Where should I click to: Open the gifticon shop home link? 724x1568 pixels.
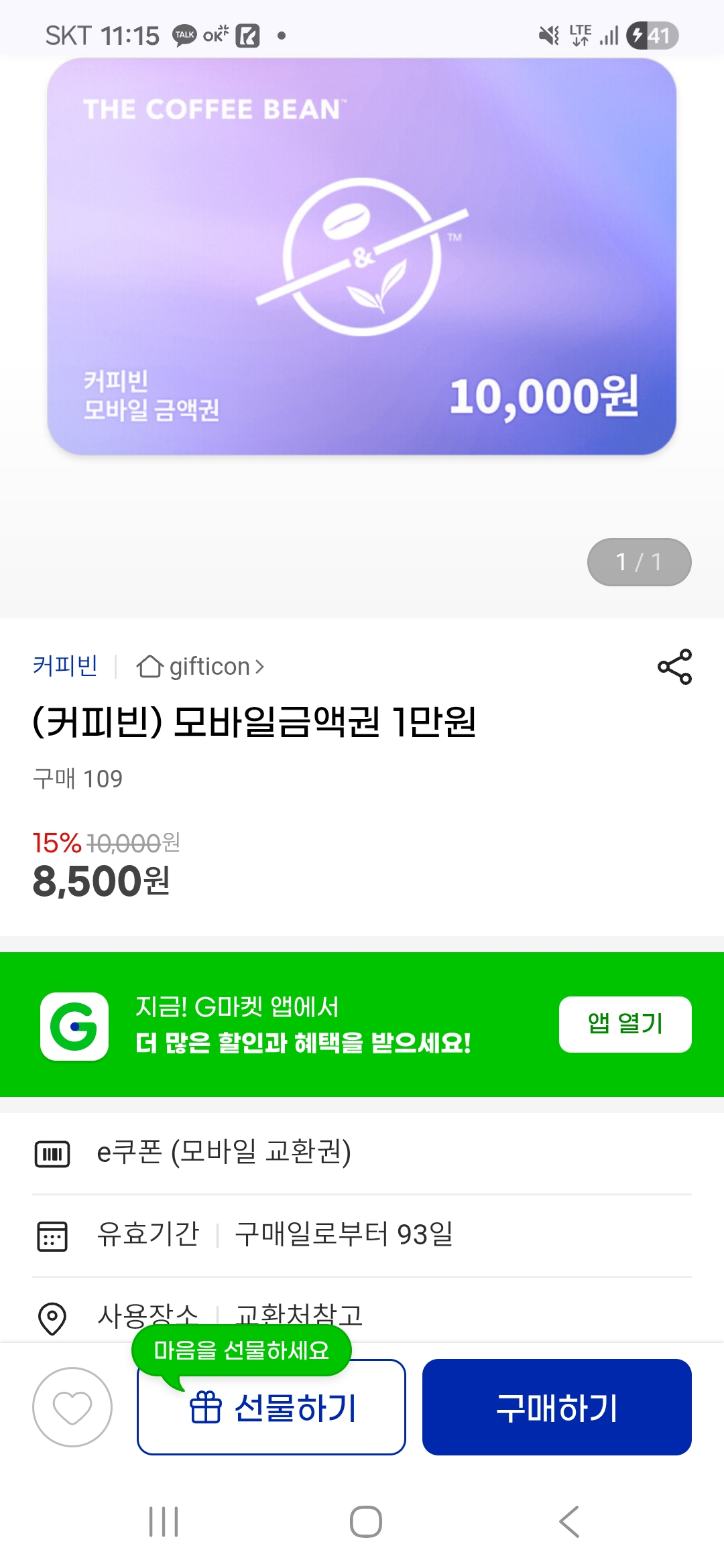click(200, 667)
